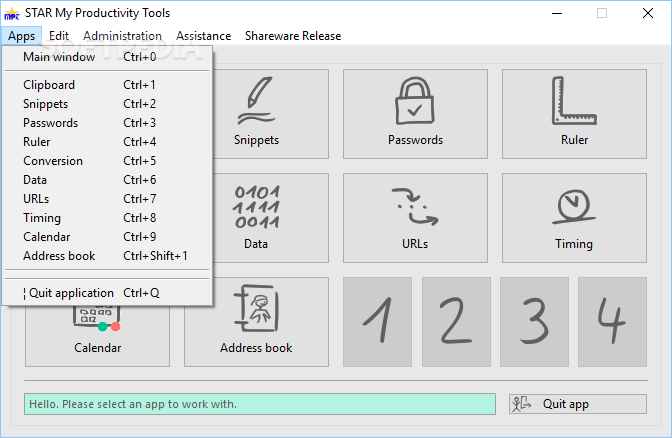The height and width of the screenshot is (438, 672).
Task: Close the STAR My Productivity Tools window
Action: 648,14
